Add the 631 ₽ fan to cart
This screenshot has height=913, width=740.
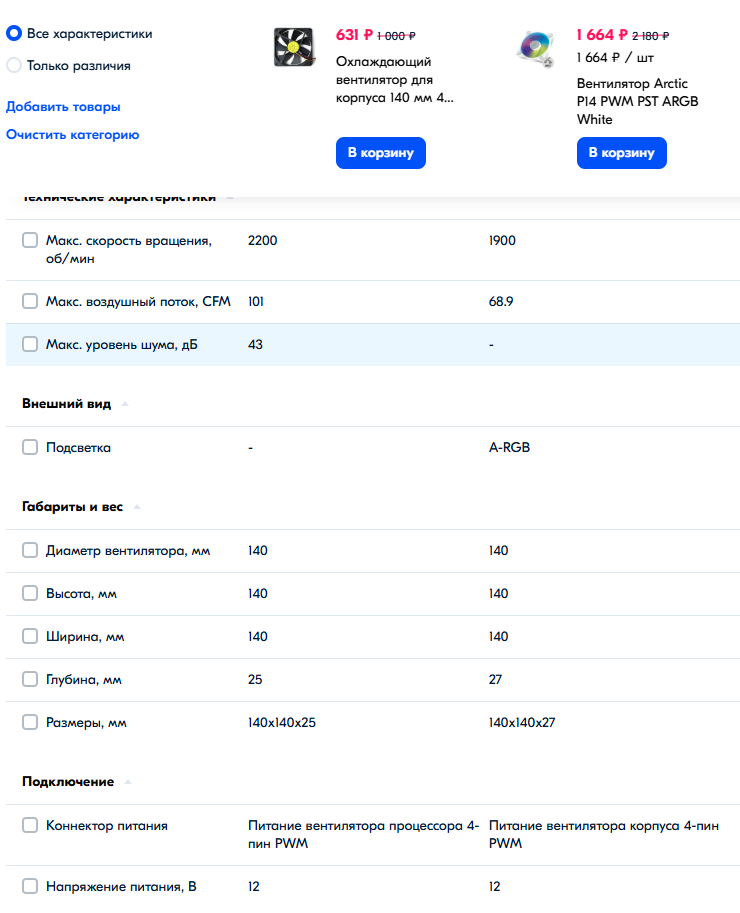pyautogui.click(x=381, y=153)
